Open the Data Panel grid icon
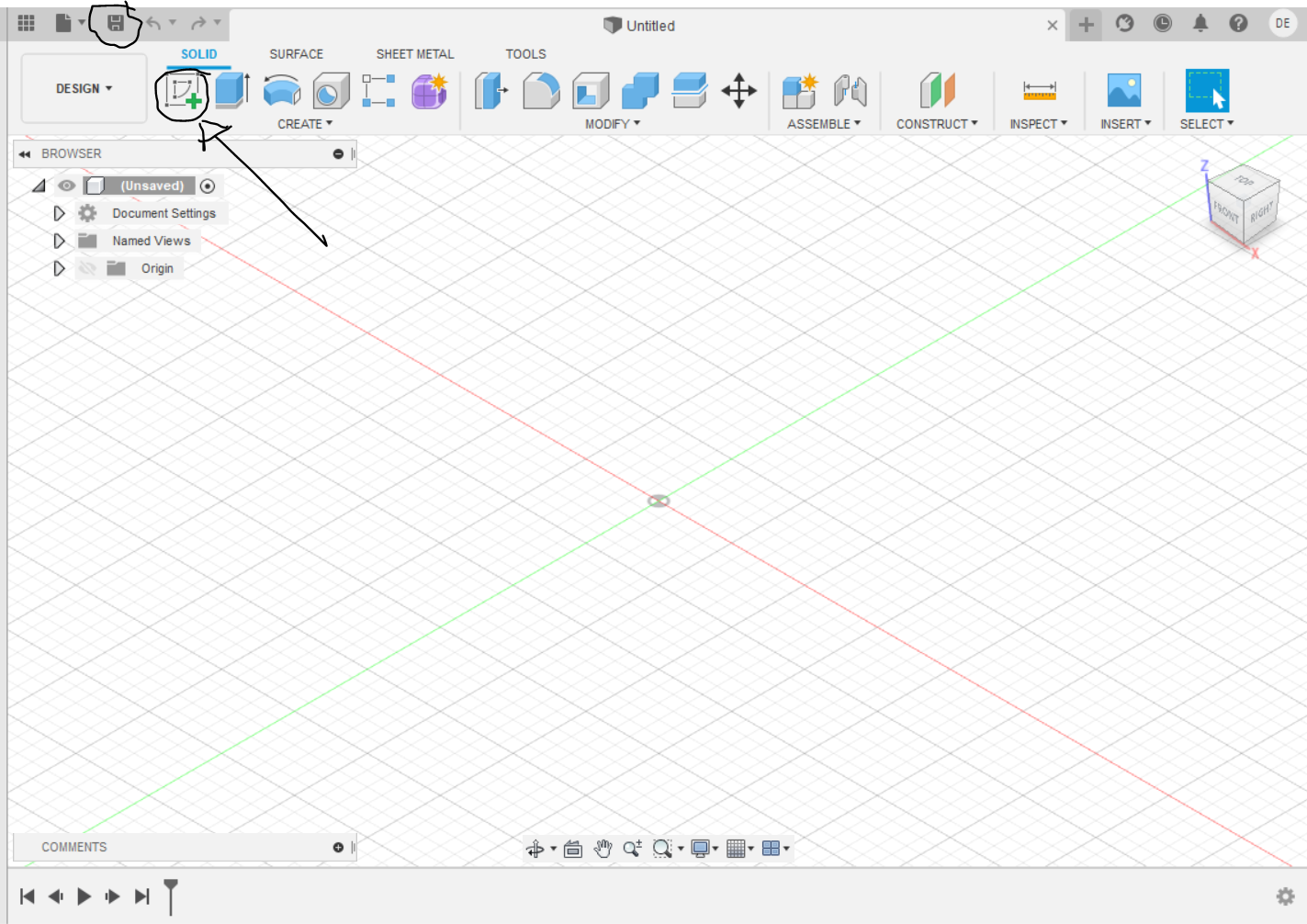 tap(27, 23)
